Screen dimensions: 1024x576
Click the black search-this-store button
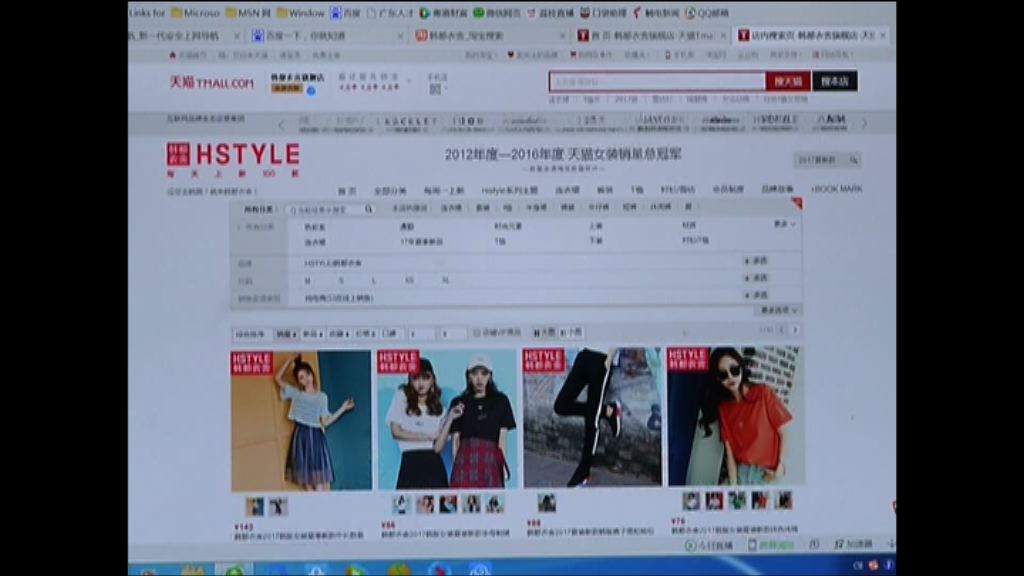click(x=834, y=82)
